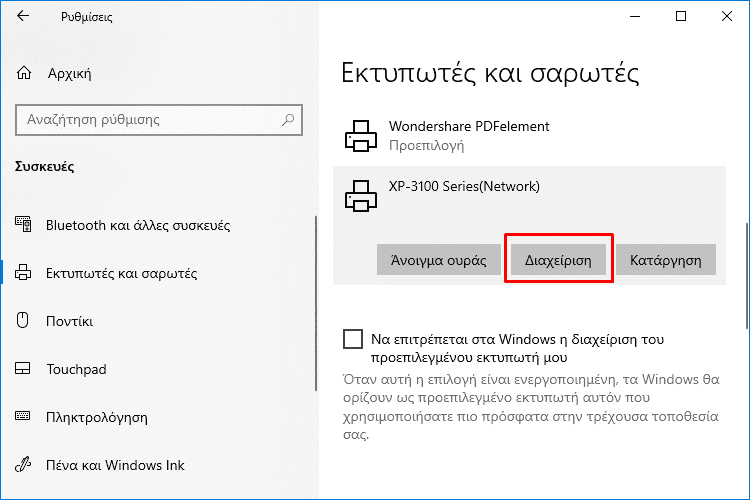Click the Κατάργηση button
Screen dimensions: 750x500
665,260
